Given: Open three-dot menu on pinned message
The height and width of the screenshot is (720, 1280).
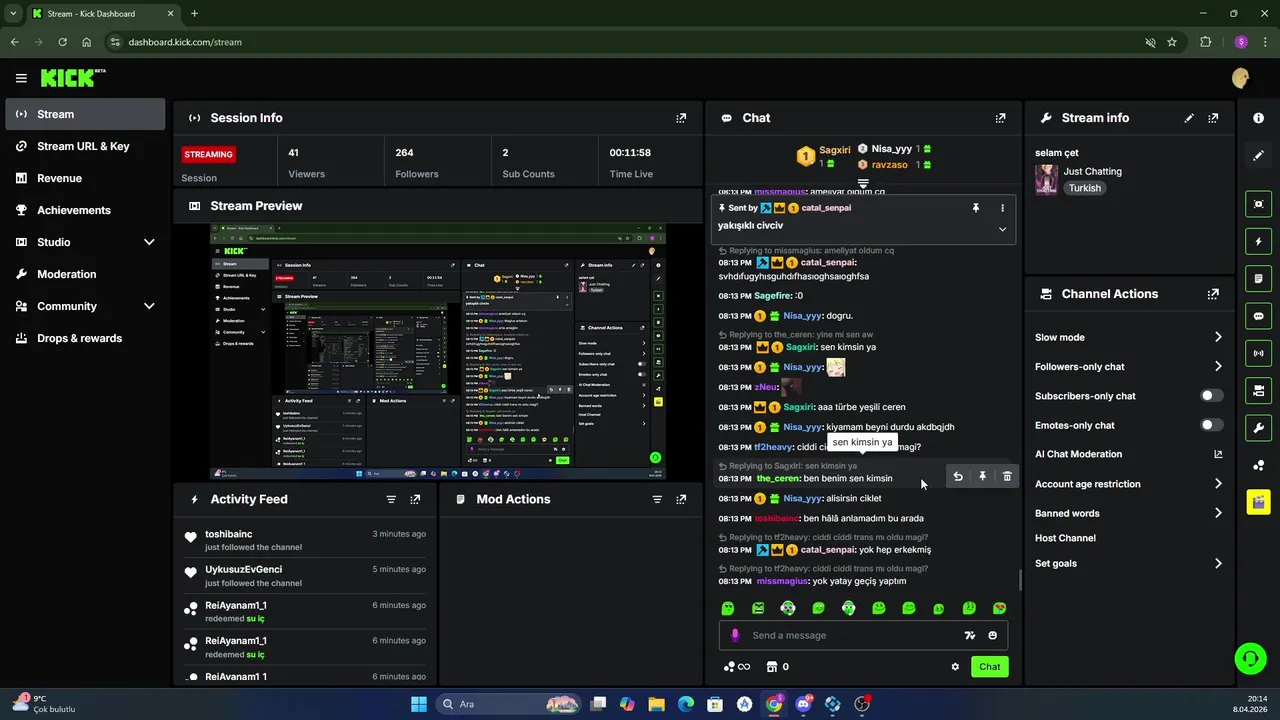Looking at the screenshot, I should pyautogui.click(x=1002, y=208).
